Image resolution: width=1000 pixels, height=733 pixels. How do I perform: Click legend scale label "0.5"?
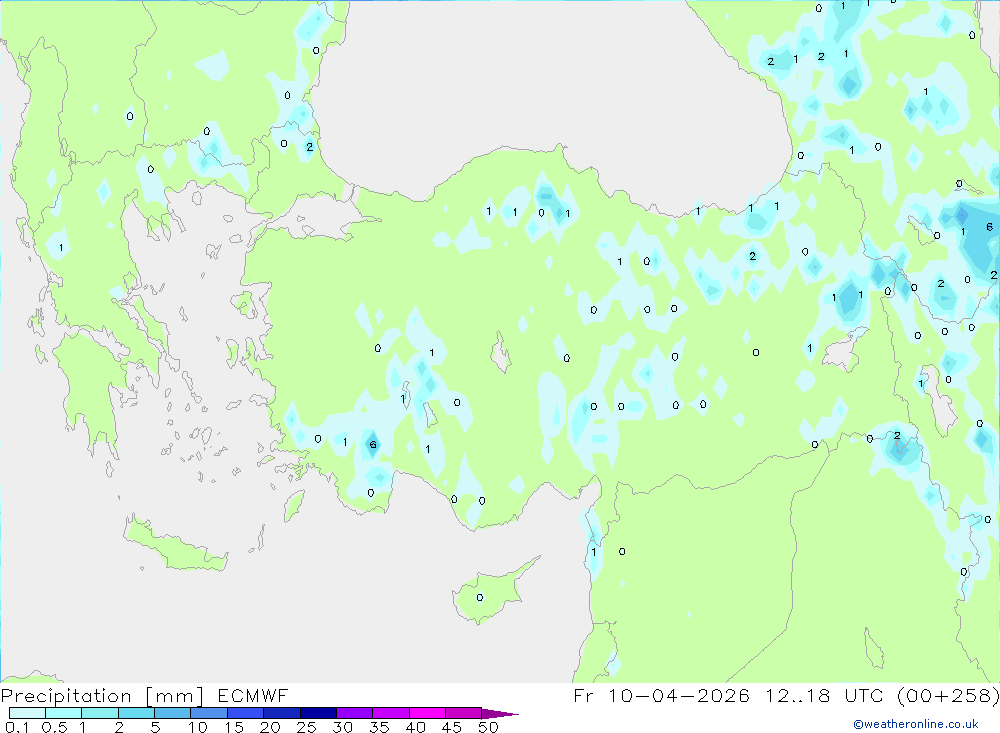(54, 727)
